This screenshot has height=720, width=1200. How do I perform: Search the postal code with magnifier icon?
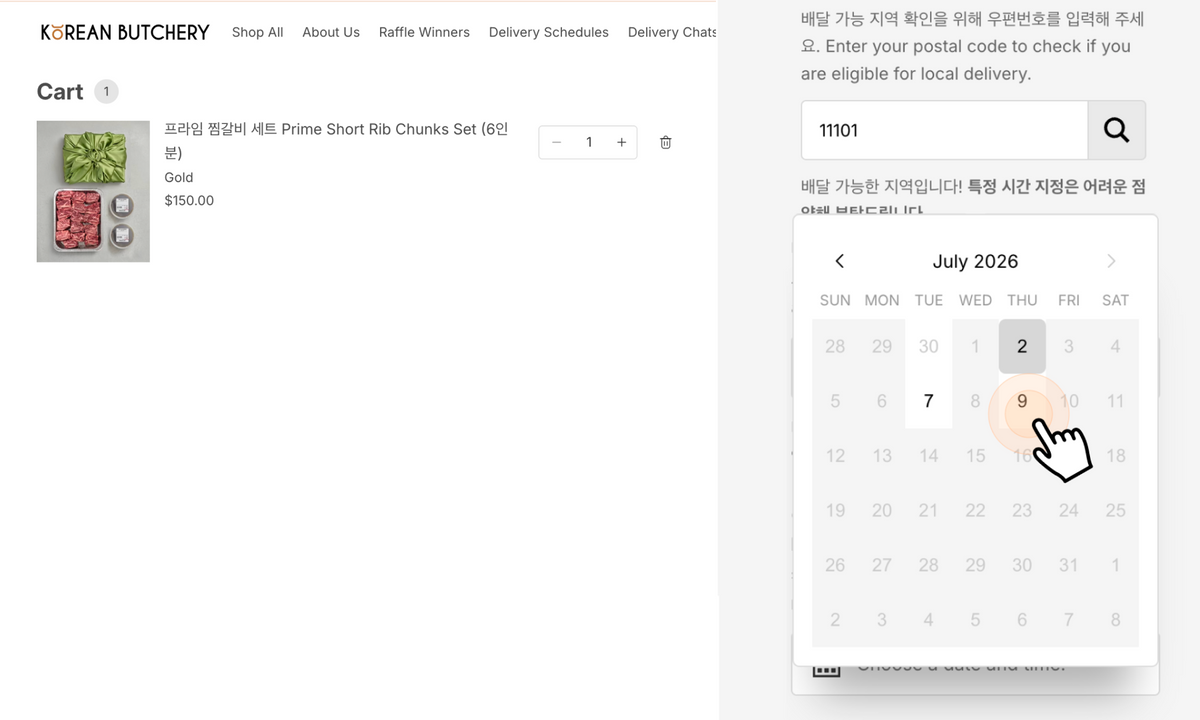coord(1117,130)
